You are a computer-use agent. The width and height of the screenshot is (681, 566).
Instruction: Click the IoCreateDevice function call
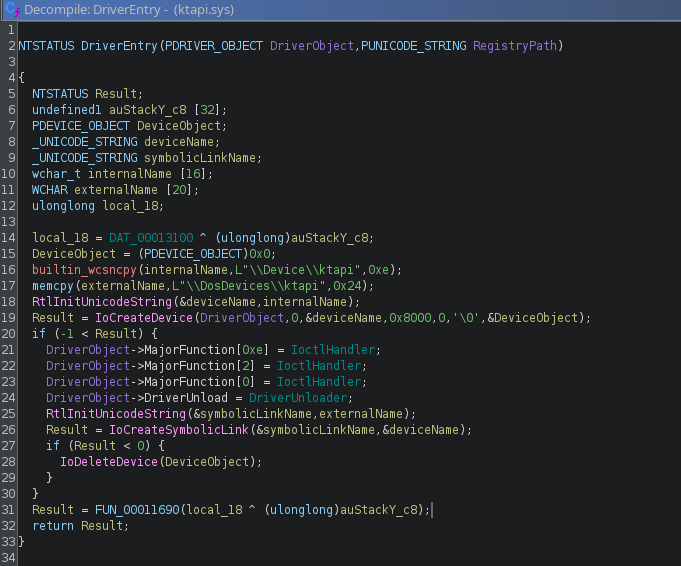click(144, 318)
